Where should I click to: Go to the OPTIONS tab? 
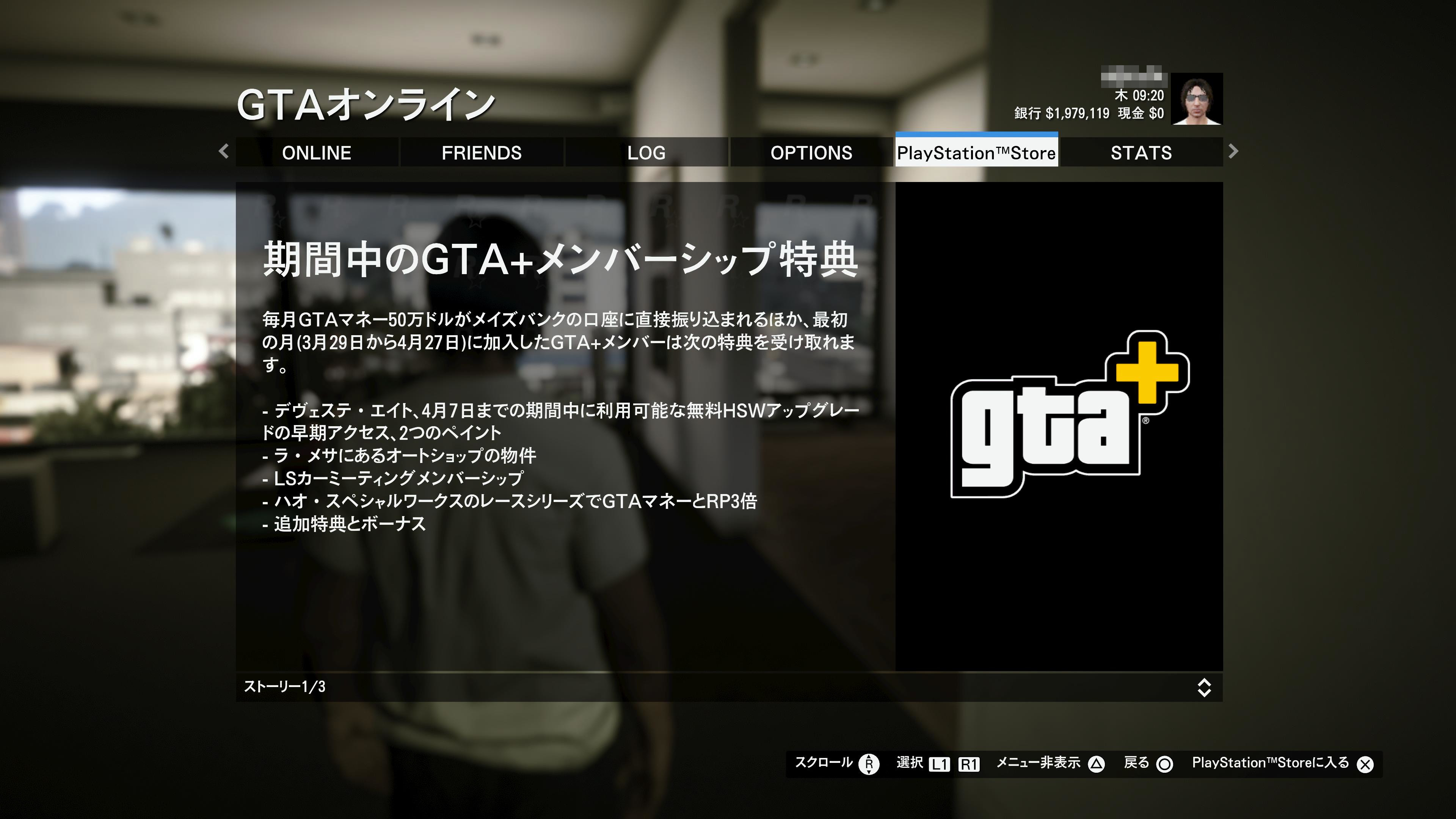coord(811,152)
